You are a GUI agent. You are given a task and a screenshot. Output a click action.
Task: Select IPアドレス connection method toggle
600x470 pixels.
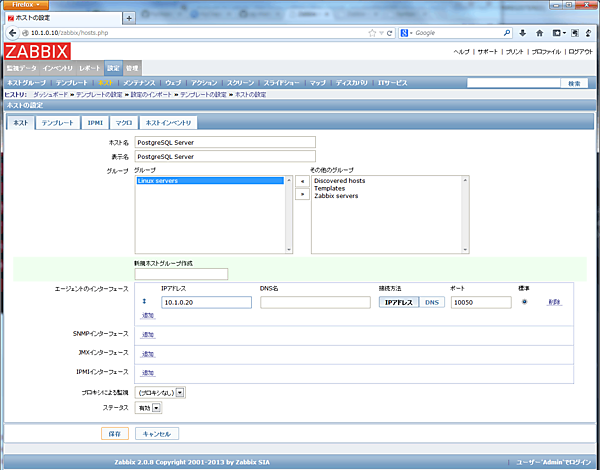coord(397,302)
